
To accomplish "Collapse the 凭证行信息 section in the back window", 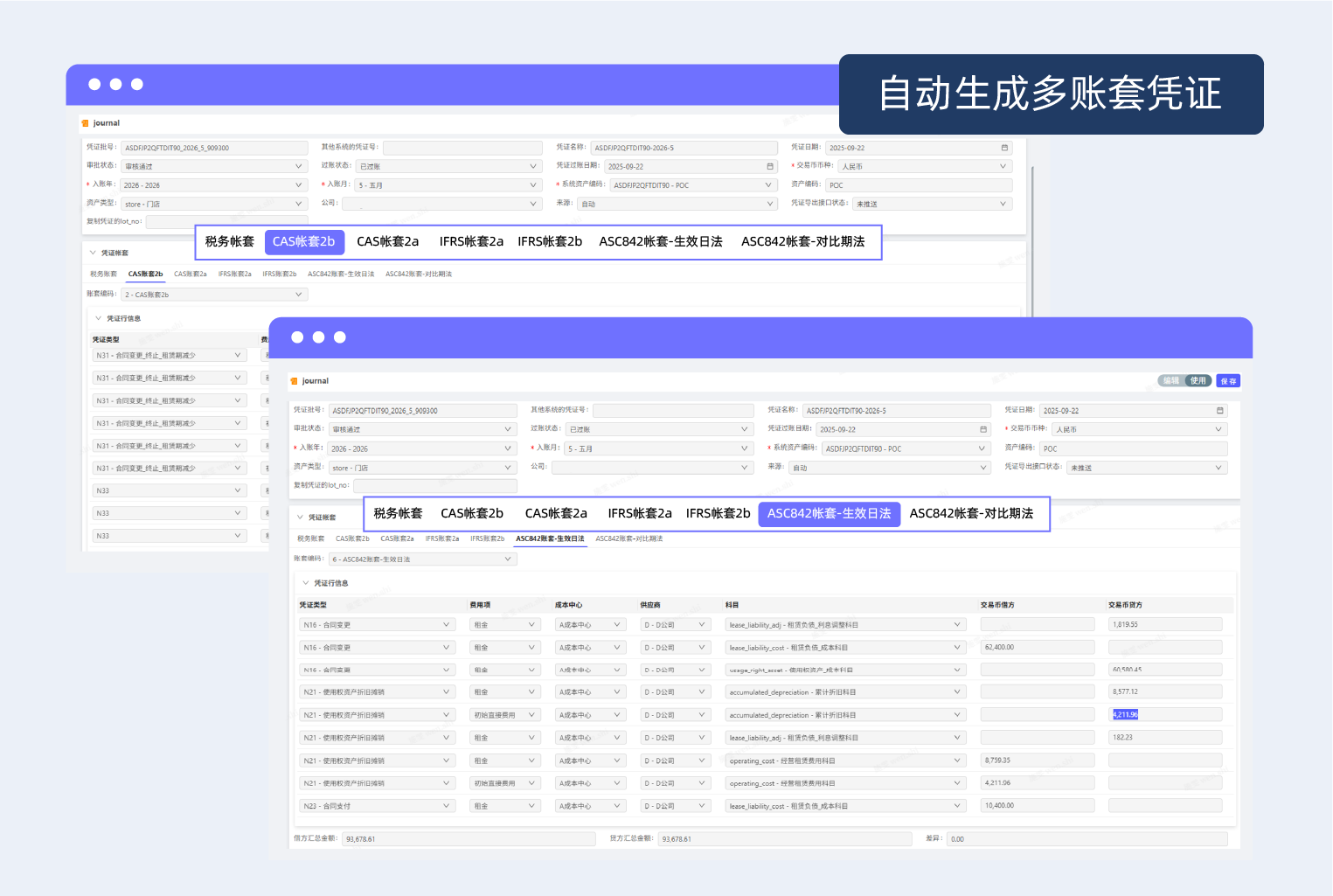I will click(99, 318).
